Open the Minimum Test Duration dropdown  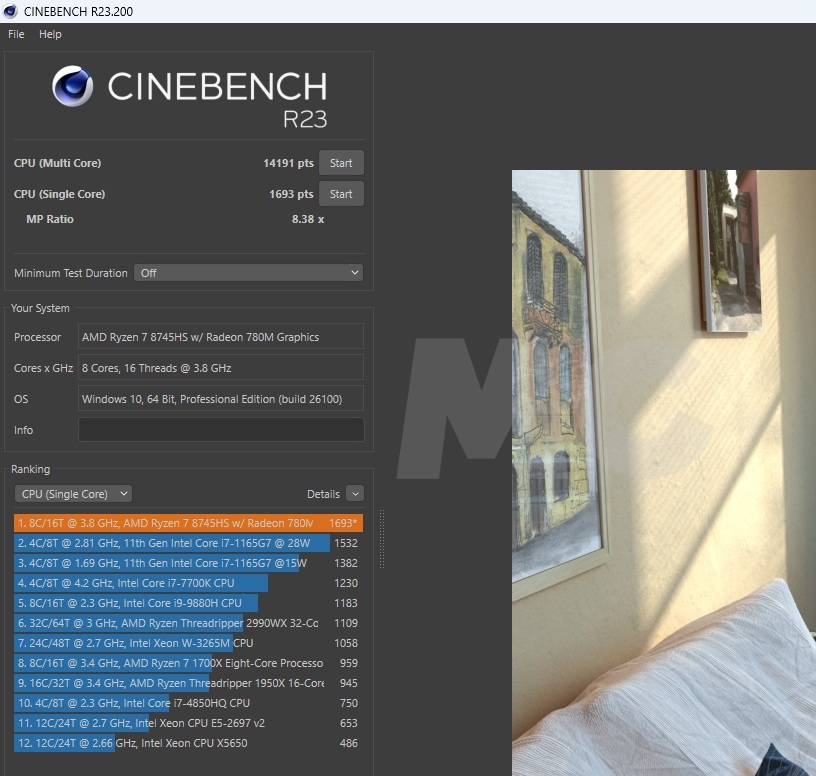pyautogui.click(x=248, y=273)
